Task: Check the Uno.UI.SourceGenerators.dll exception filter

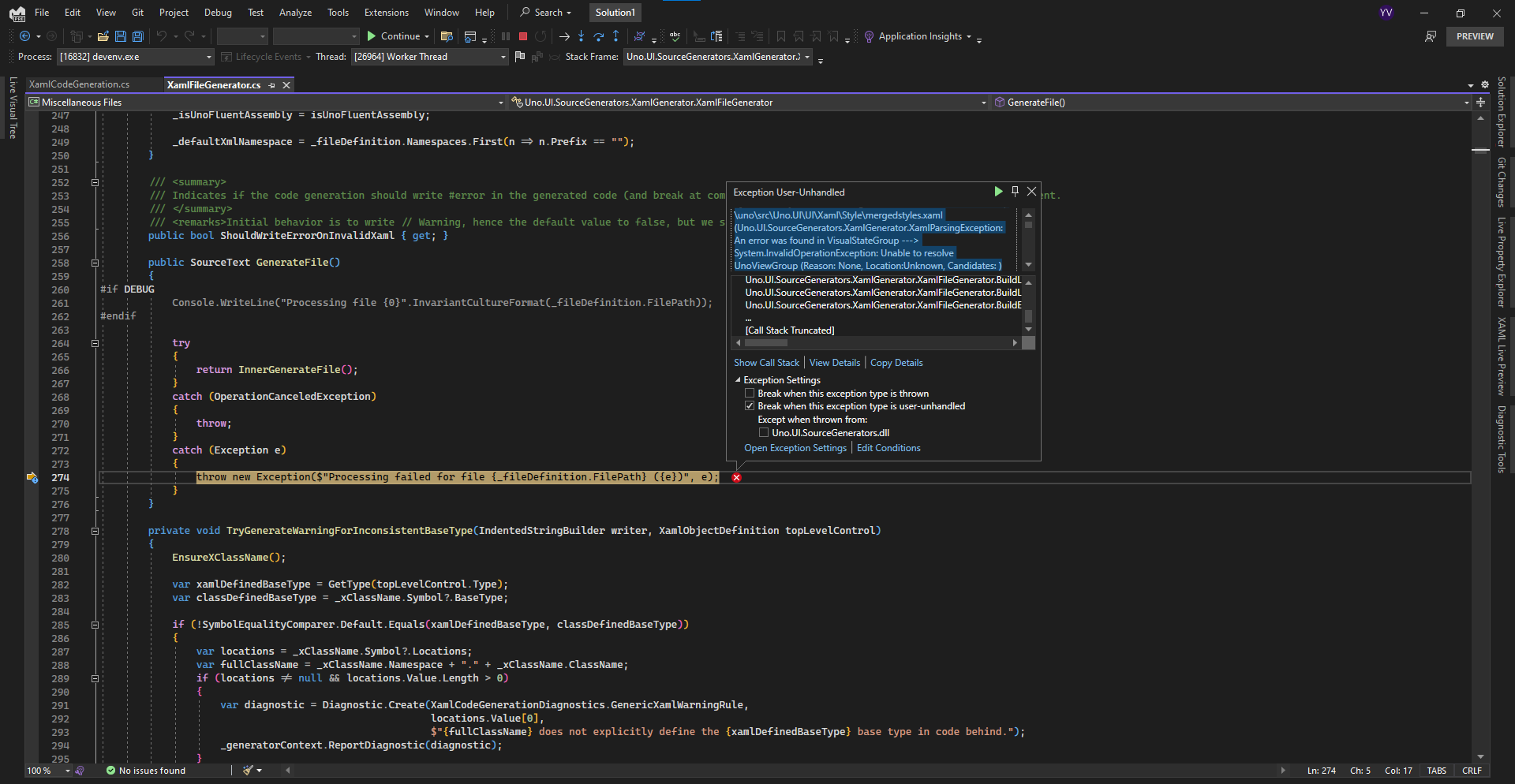Action: 765,432
